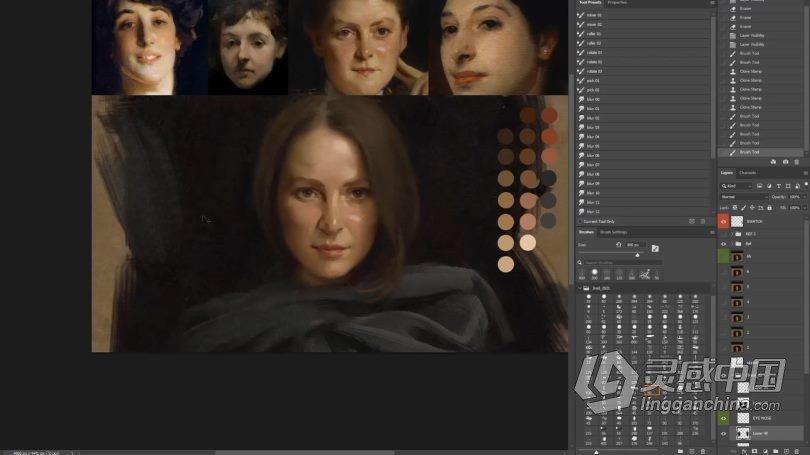This screenshot has height=455, width=810.
Task: Click Lock artboard nesting icon
Action: point(760,208)
